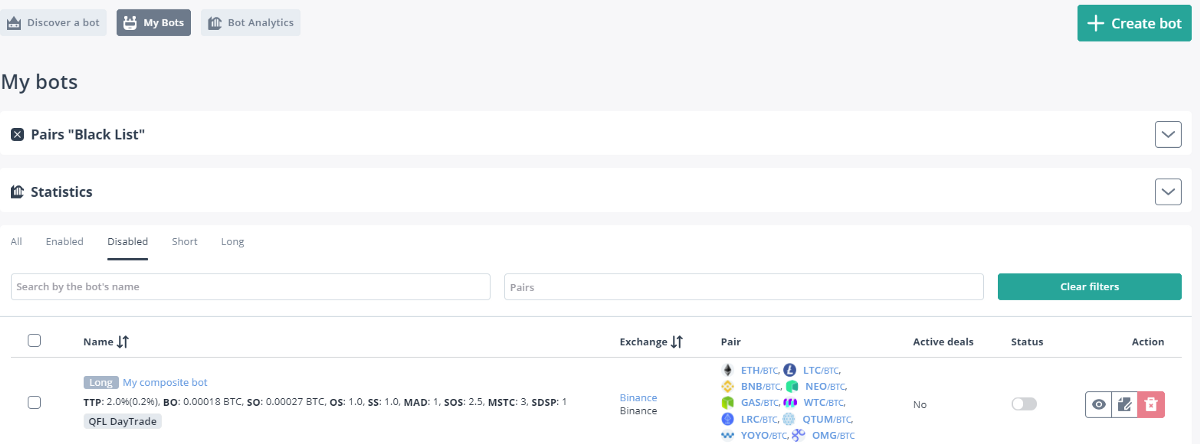Viewport: 1200px width, 444px height.
Task: Click the QTUM/BTC pair link
Action: (827, 418)
